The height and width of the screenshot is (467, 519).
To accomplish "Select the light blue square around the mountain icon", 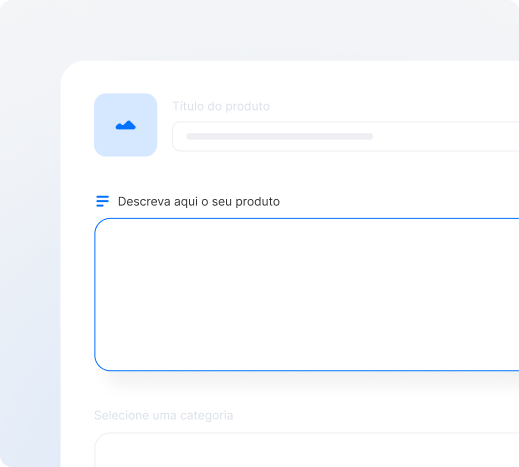I will coord(126,125).
